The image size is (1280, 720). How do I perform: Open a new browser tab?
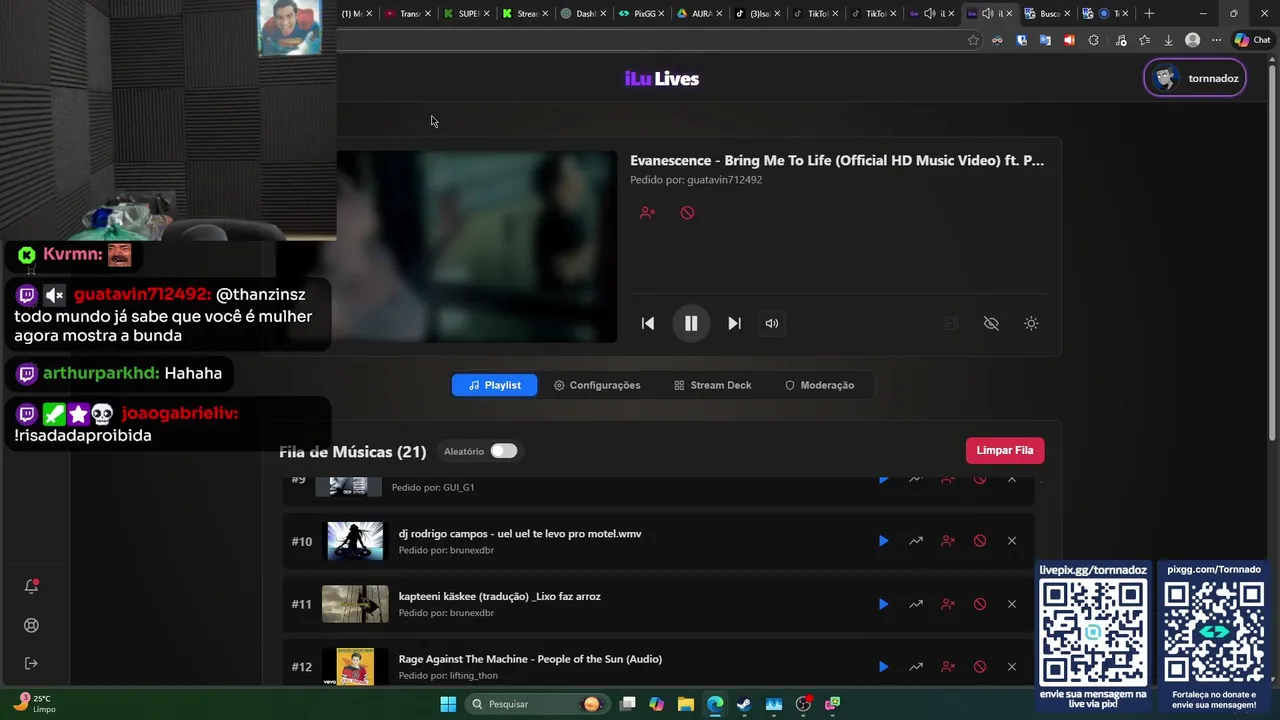click(x=1149, y=13)
